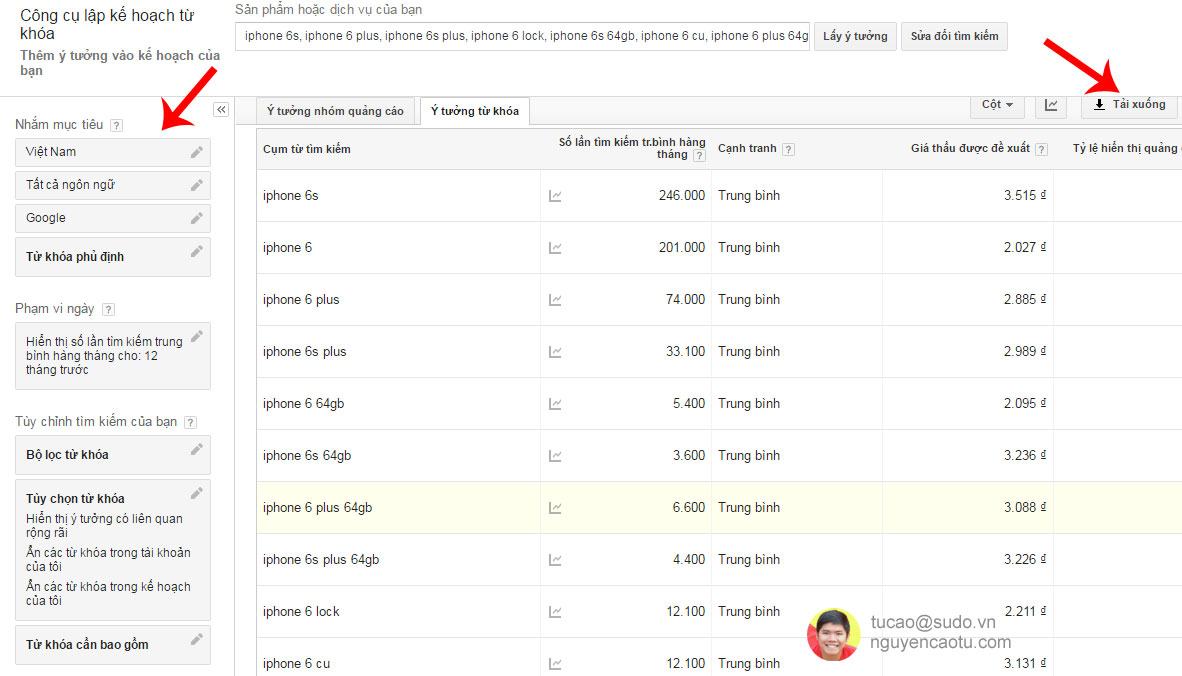Click help icon next to Cạnh tranh
The width and height of the screenshot is (1182, 676).
789,150
